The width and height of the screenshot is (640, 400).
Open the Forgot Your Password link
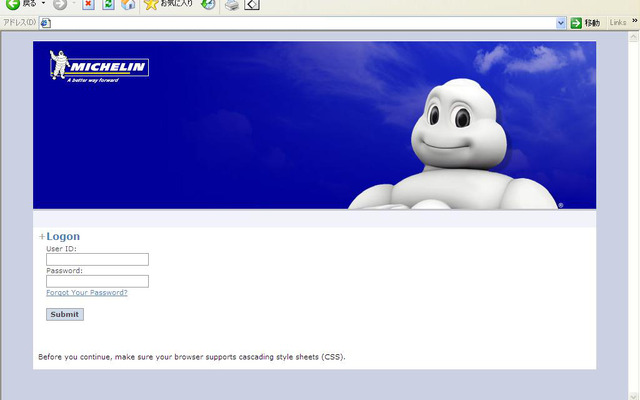pyautogui.click(x=87, y=292)
